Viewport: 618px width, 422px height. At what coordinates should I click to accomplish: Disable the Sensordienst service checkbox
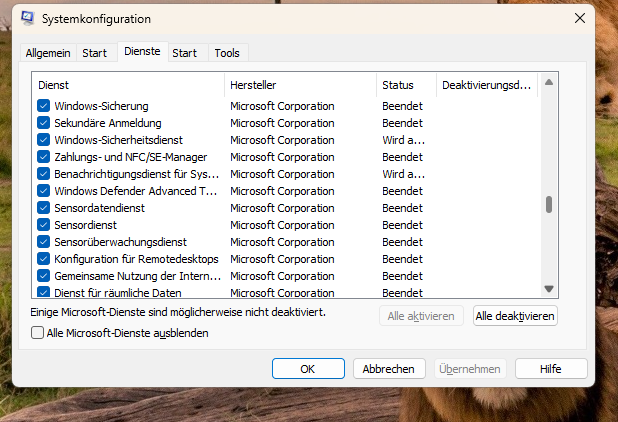(43, 225)
